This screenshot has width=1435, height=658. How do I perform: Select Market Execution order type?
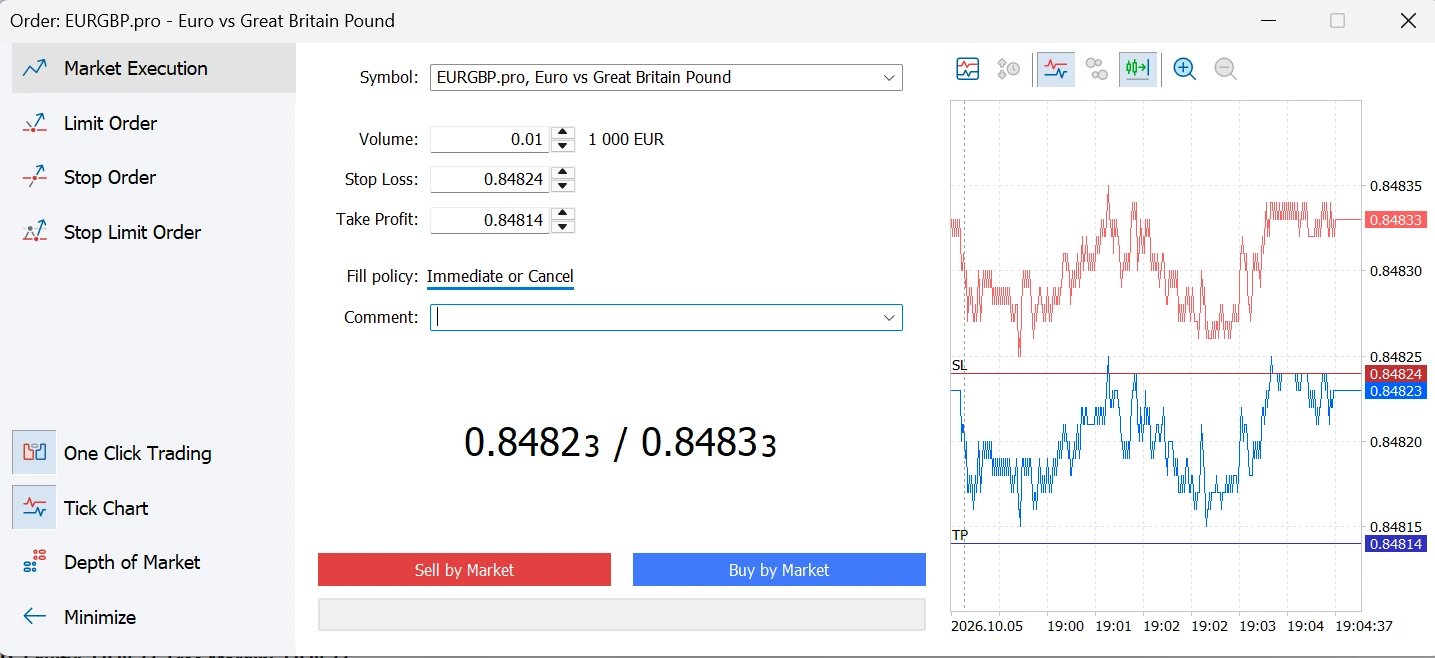click(x=154, y=68)
